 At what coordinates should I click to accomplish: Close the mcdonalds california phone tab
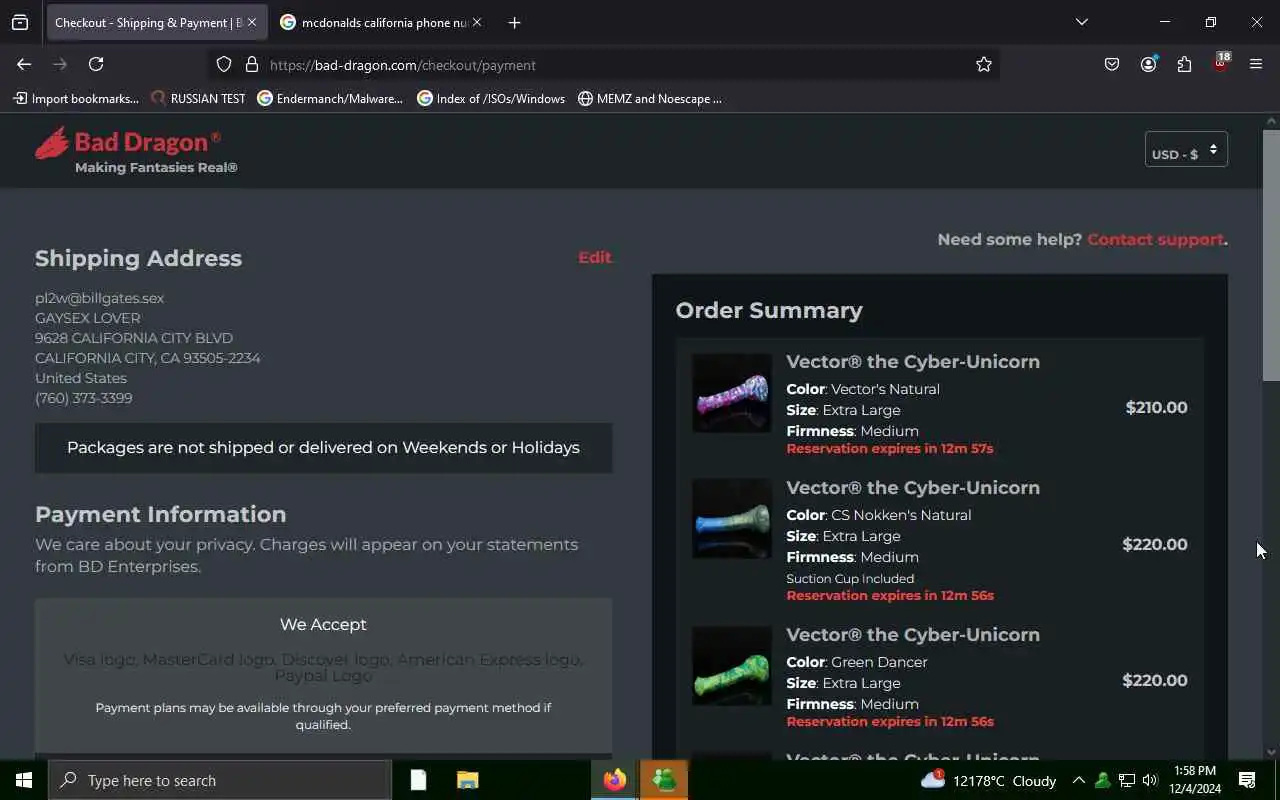477,22
